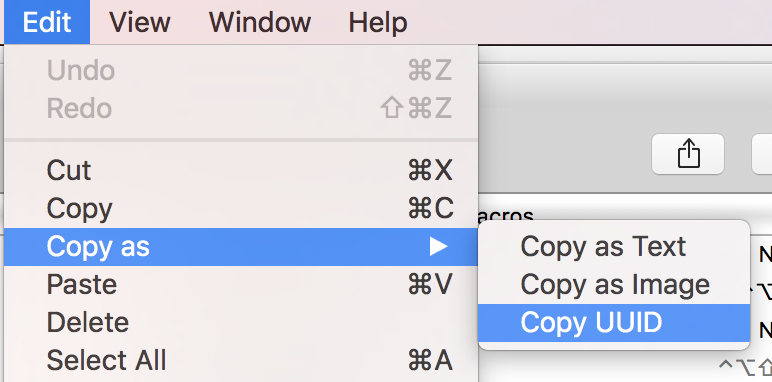Select Copy as Image
The width and height of the screenshot is (772, 382).
[614, 285]
